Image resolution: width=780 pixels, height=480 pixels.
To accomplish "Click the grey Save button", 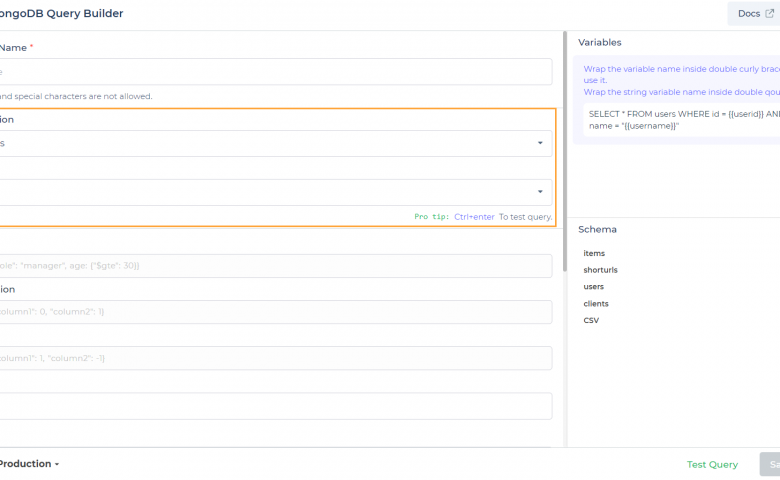I will [770, 464].
